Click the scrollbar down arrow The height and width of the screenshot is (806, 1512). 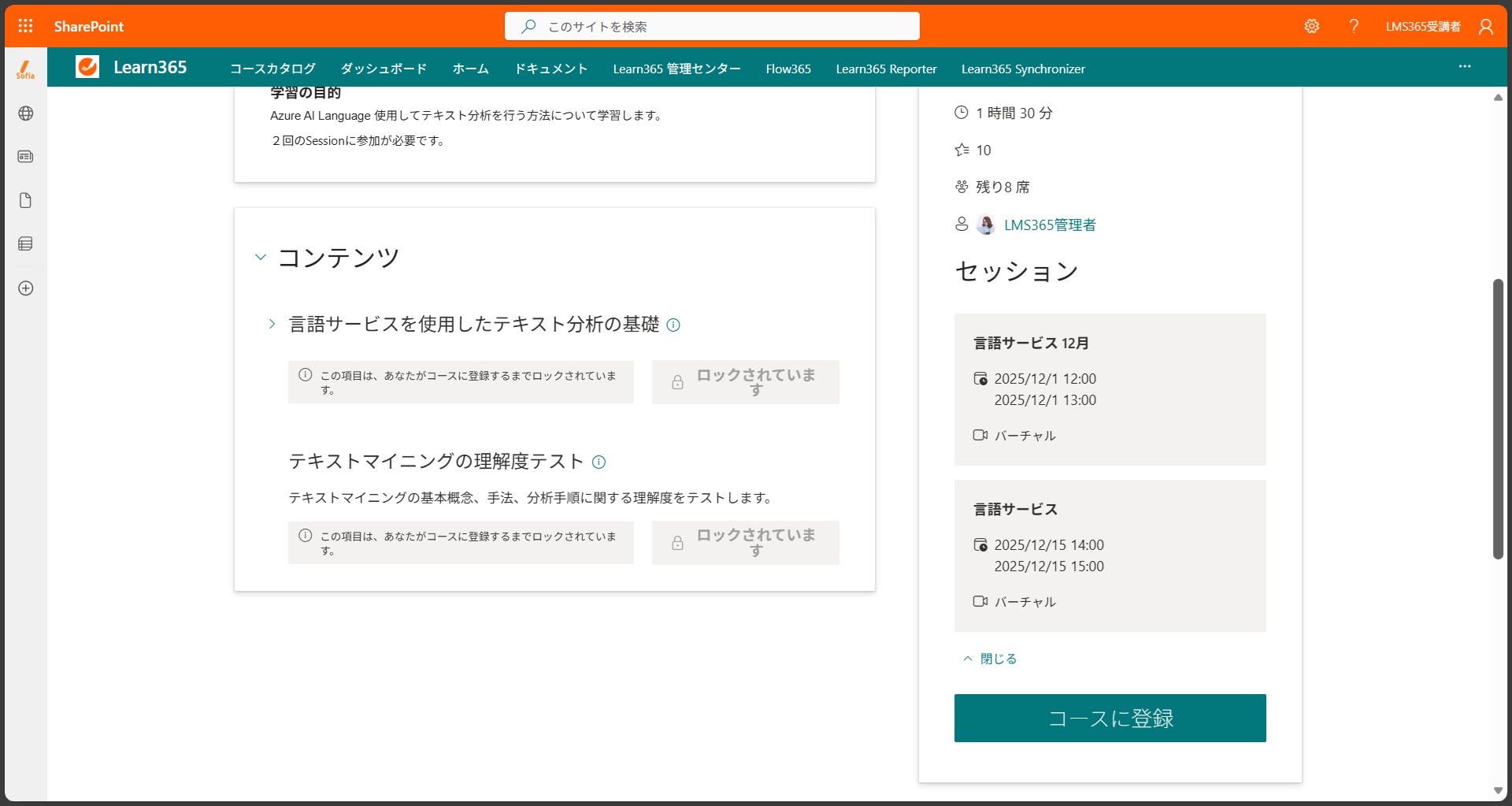tap(1498, 790)
